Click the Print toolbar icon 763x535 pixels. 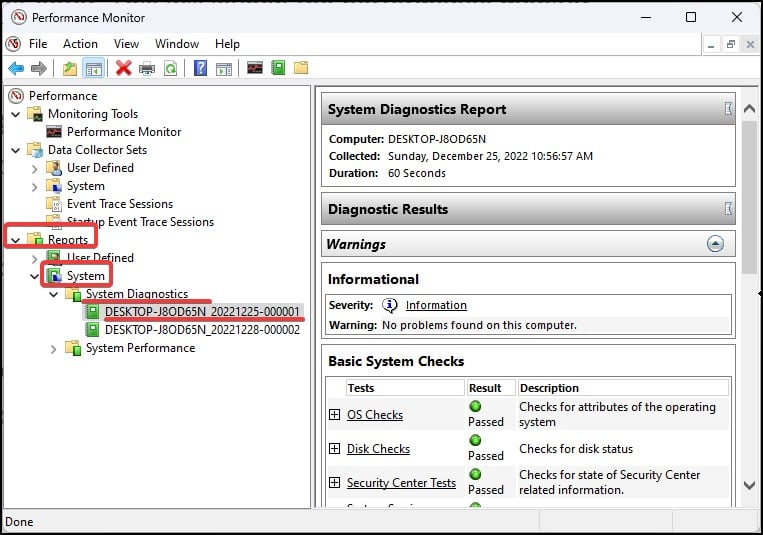147,68
